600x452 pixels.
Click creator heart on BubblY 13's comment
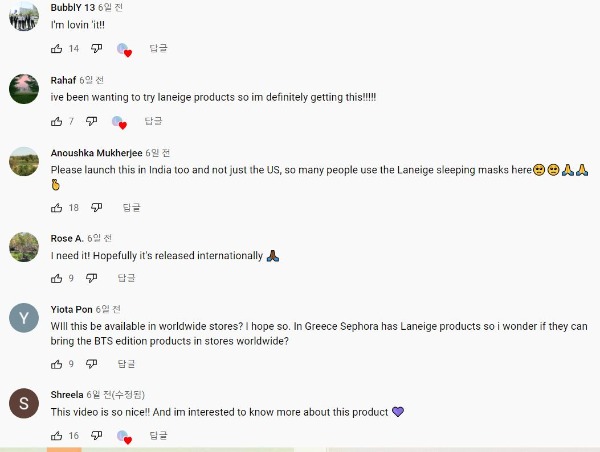(123, 49)
